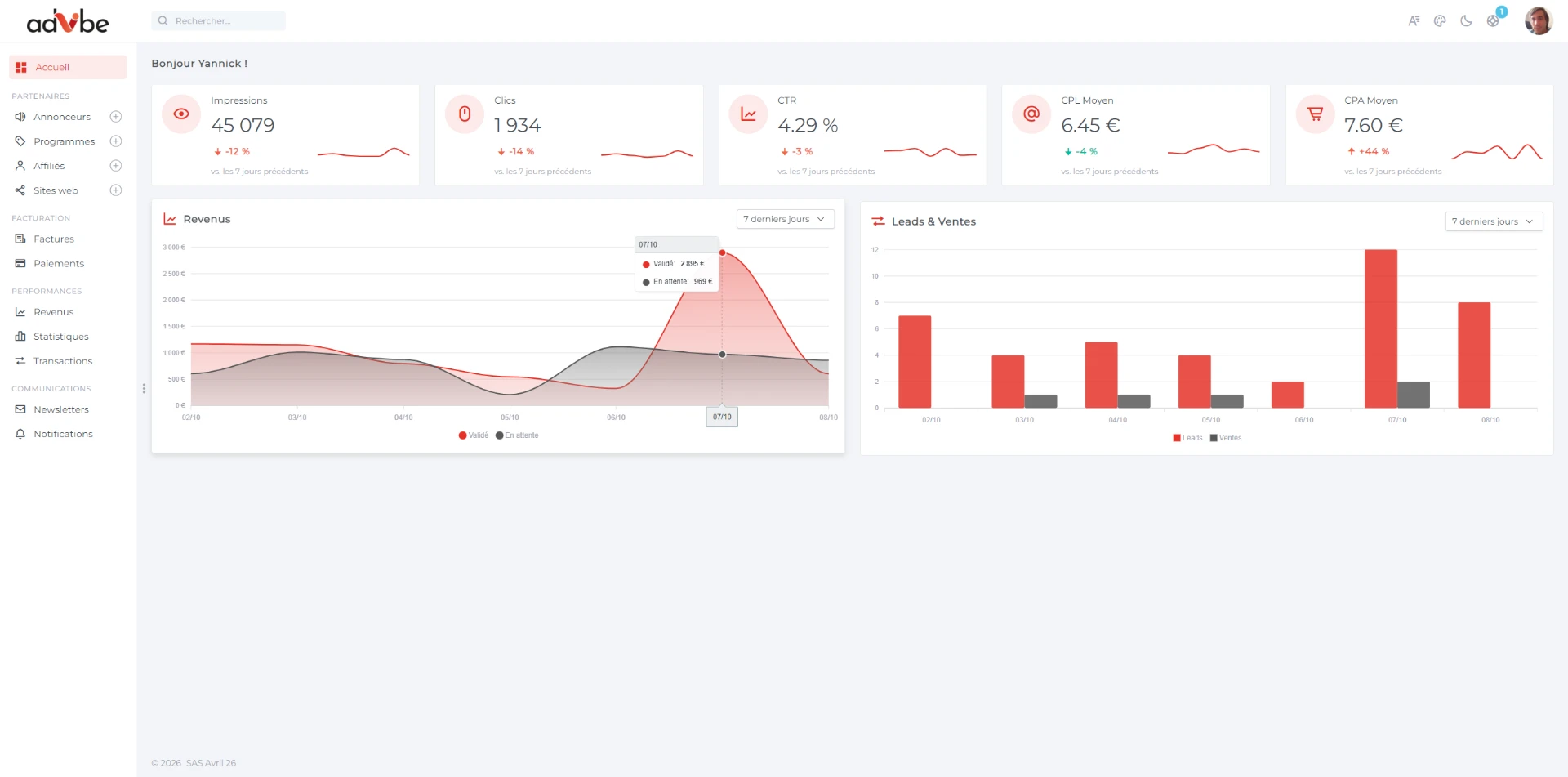The image size is (1568, 777).
Task: Open Programmes in the sidebar
Action: click(64, 141)
